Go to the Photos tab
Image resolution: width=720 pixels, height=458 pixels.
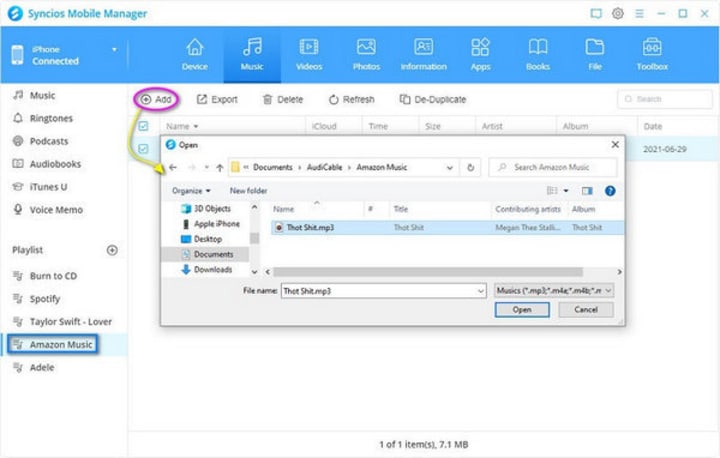[366, 55]
